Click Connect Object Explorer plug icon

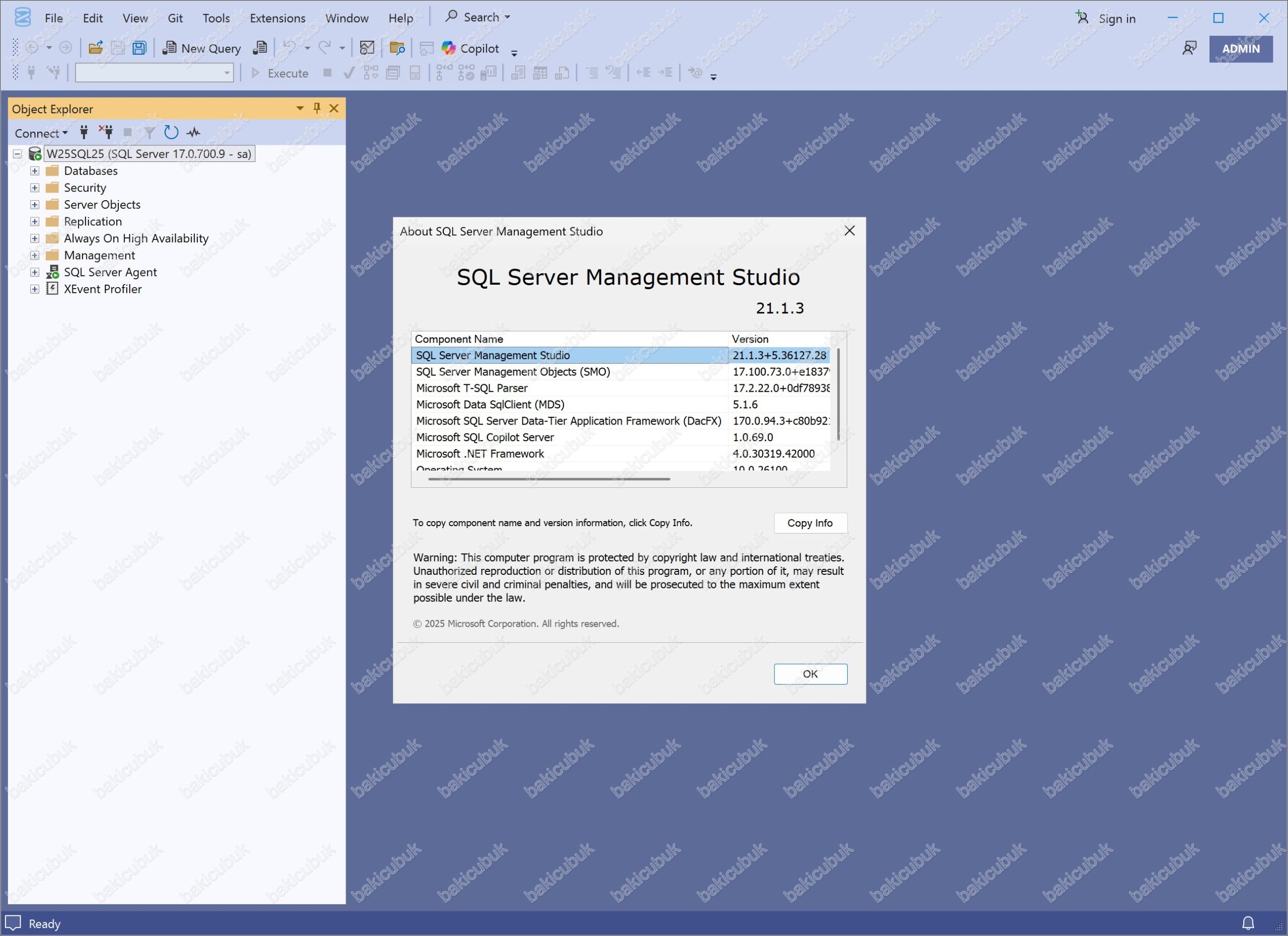tap(84, 133)
